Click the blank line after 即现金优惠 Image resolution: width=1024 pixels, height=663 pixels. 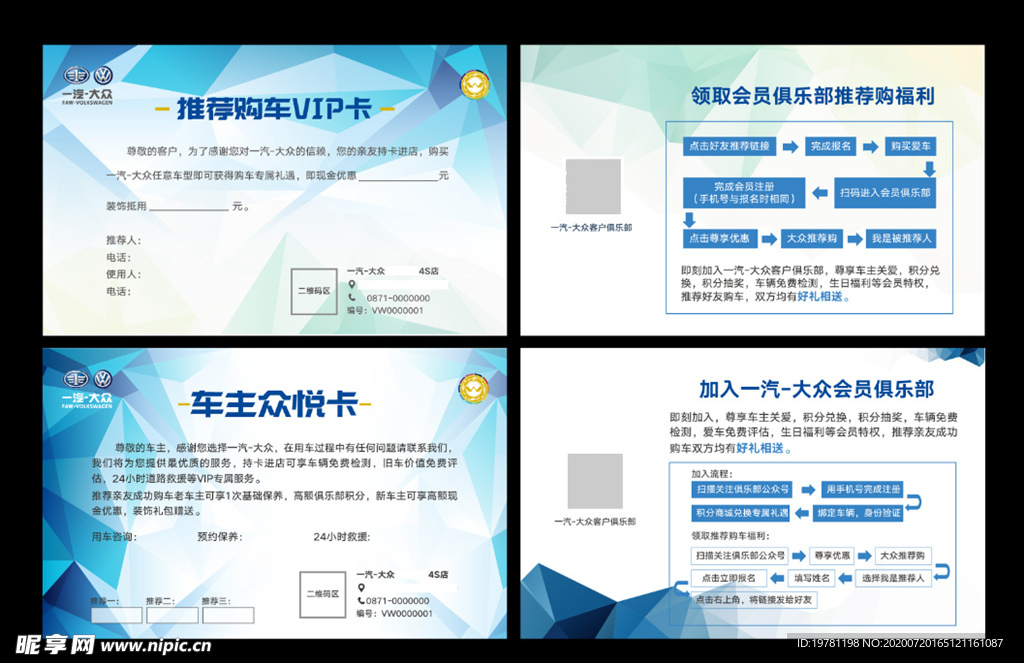[x=398, y=178]
